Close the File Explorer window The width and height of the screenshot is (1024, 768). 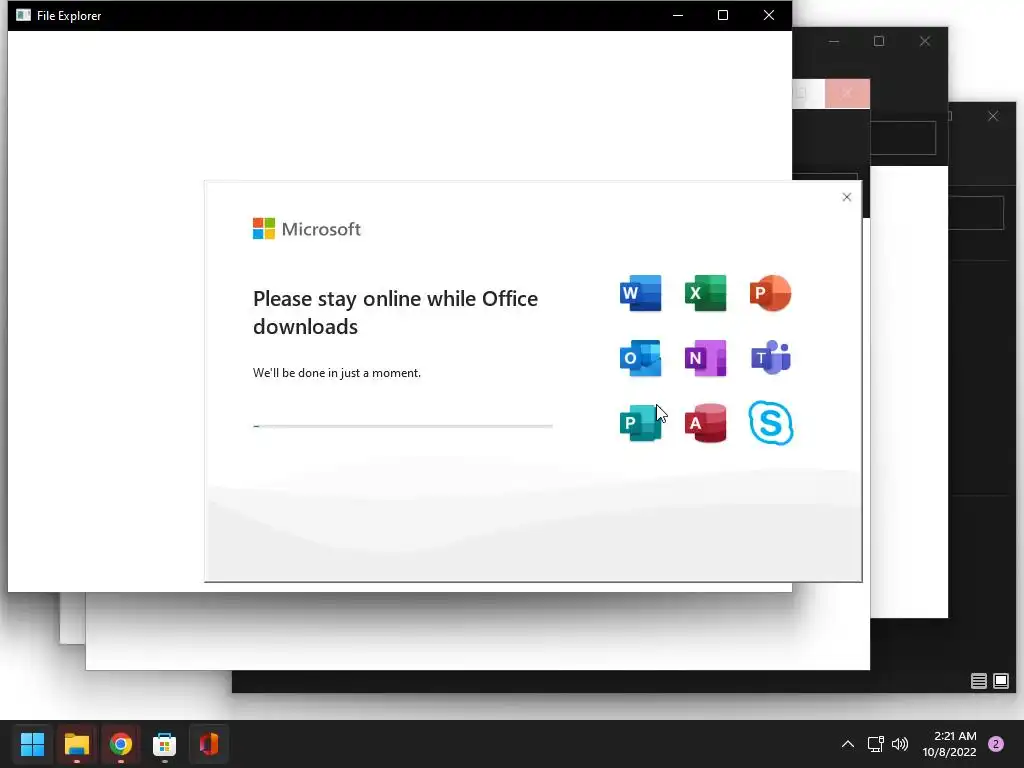[x=769, y=15]
